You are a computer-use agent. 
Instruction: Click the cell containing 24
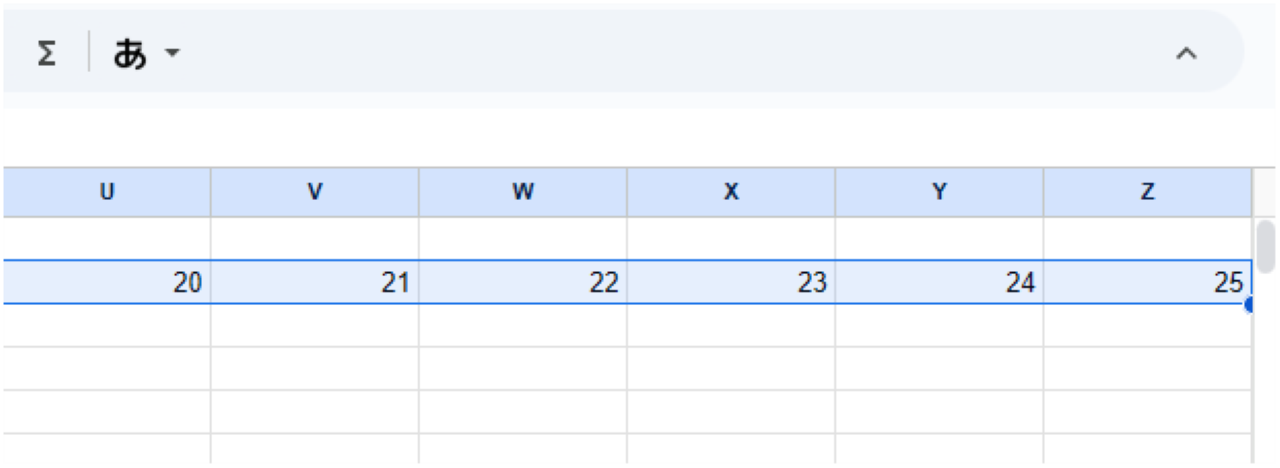pyautogui.click(x=939, y=283)
